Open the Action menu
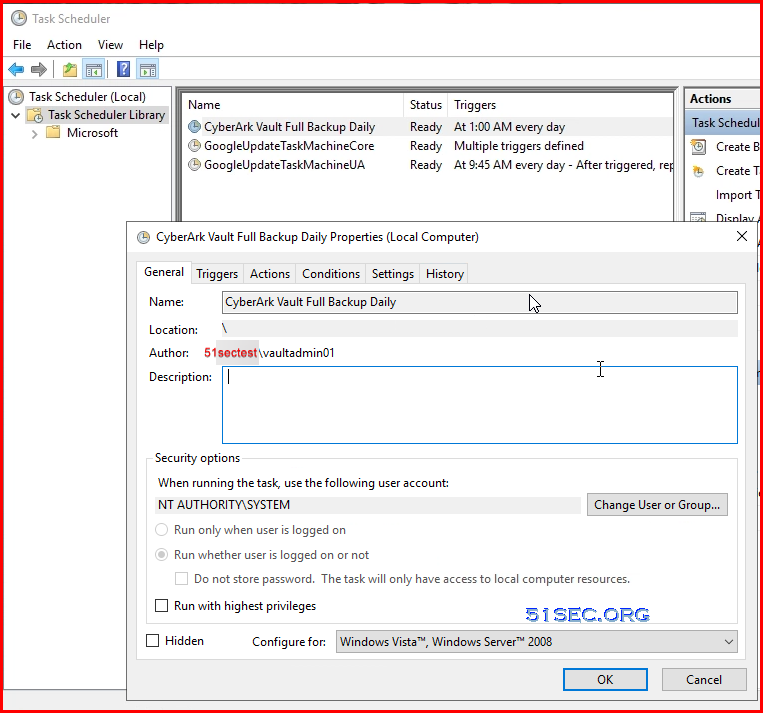Image resolution: width=763 pixels, height=713 pixels. tap(64, 45)
